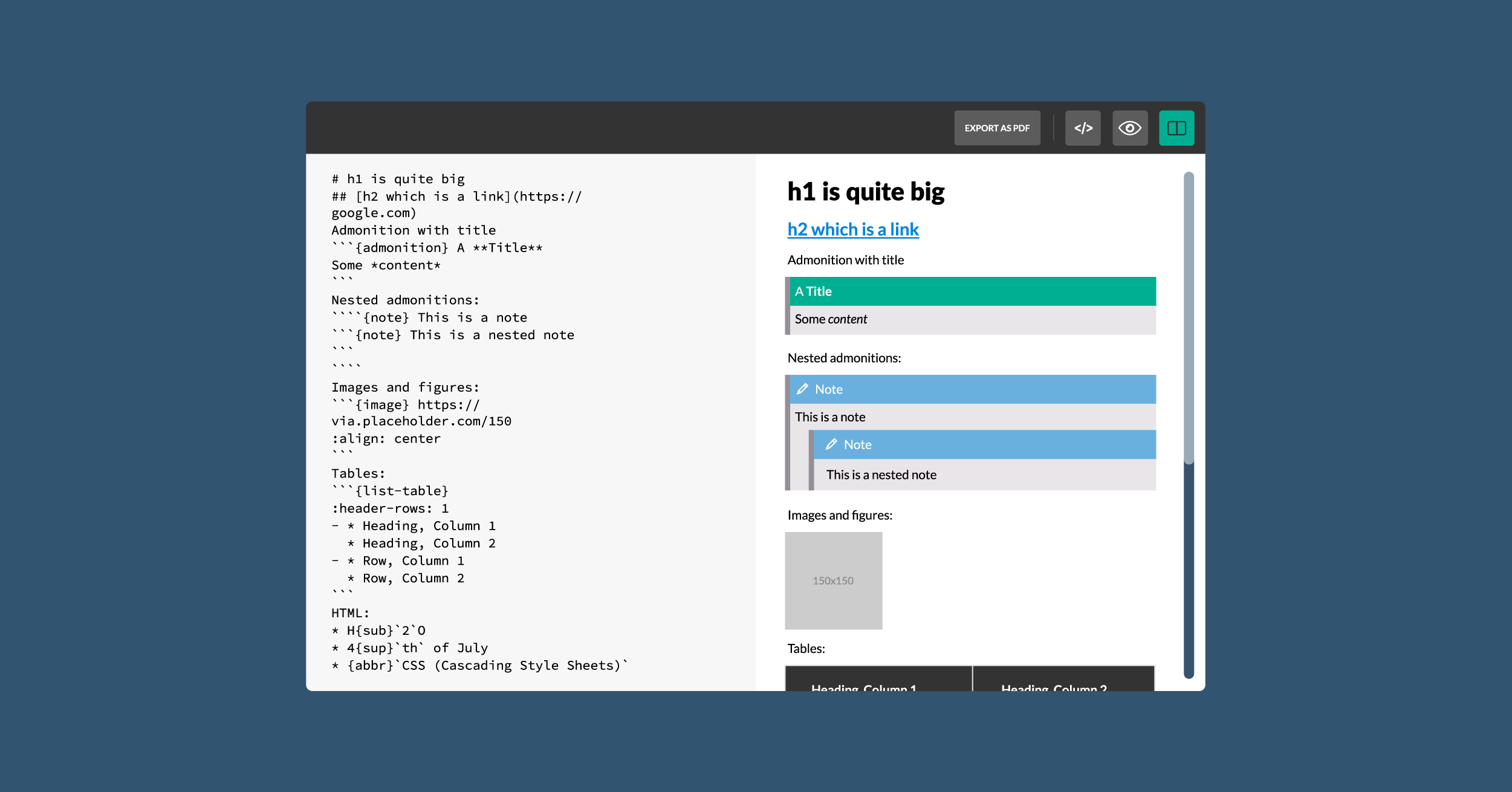Open the 'h2 which is a link' heading
1512x792 pixels.
[x=852, y=230]
